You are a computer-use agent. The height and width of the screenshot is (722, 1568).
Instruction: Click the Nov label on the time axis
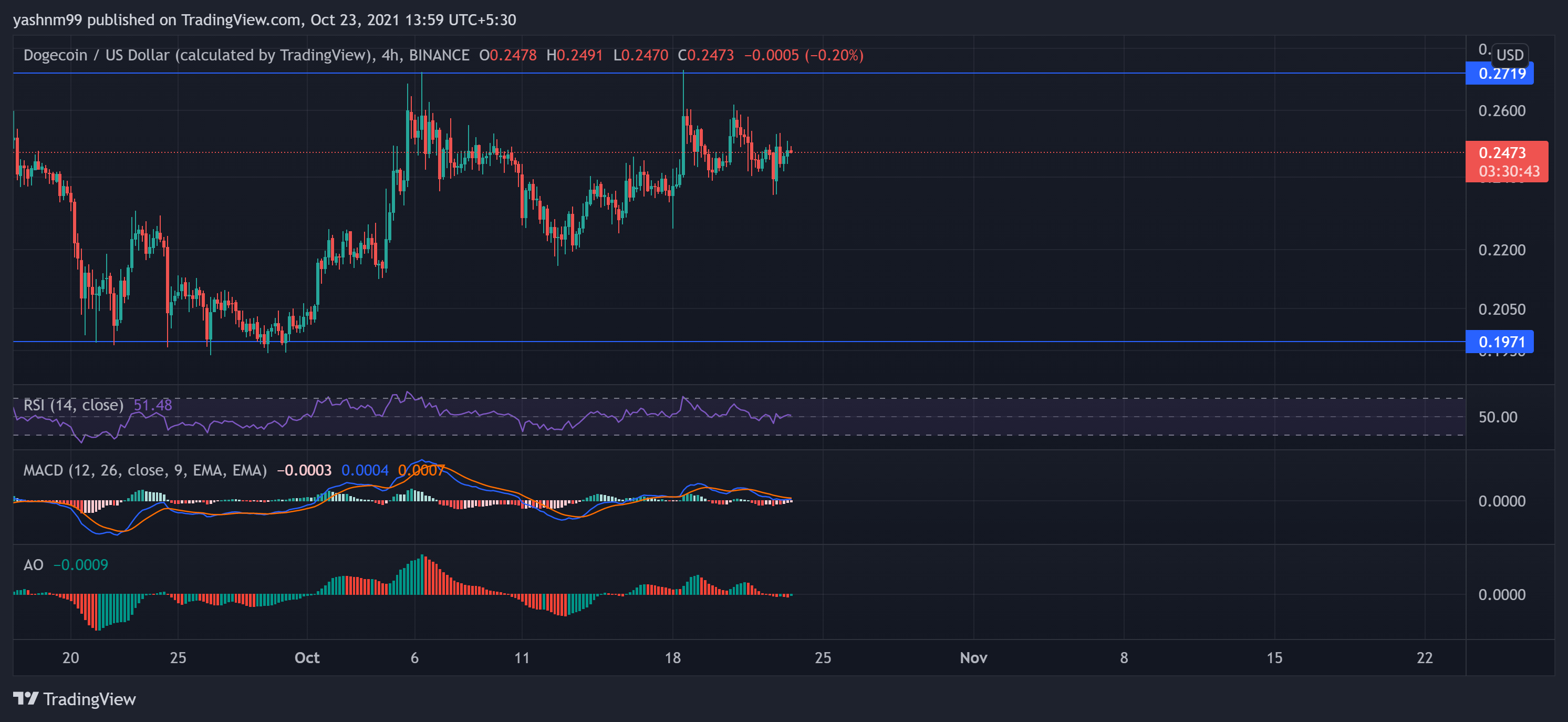(973, 657)
